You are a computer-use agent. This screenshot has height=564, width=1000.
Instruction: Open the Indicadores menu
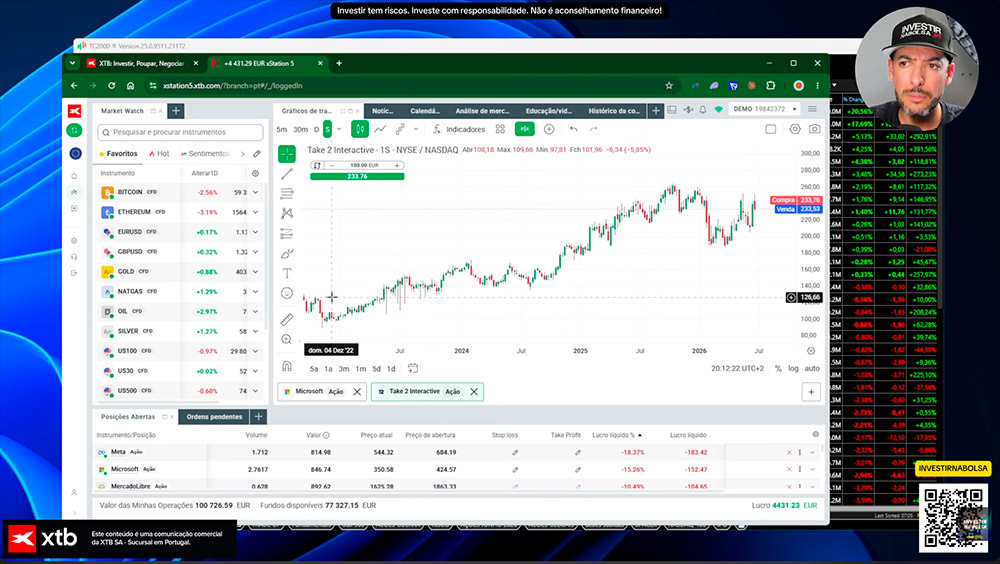(x=459, y=129)
